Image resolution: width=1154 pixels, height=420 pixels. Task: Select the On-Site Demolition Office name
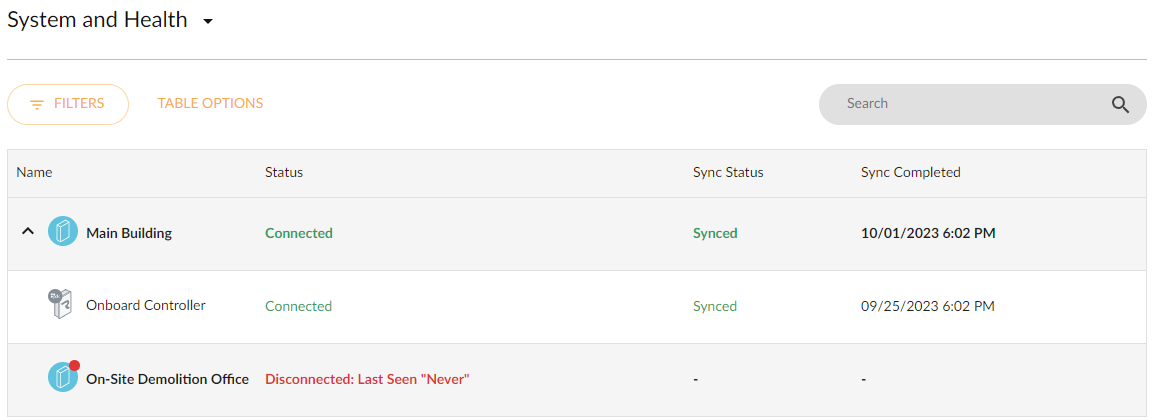167,380
